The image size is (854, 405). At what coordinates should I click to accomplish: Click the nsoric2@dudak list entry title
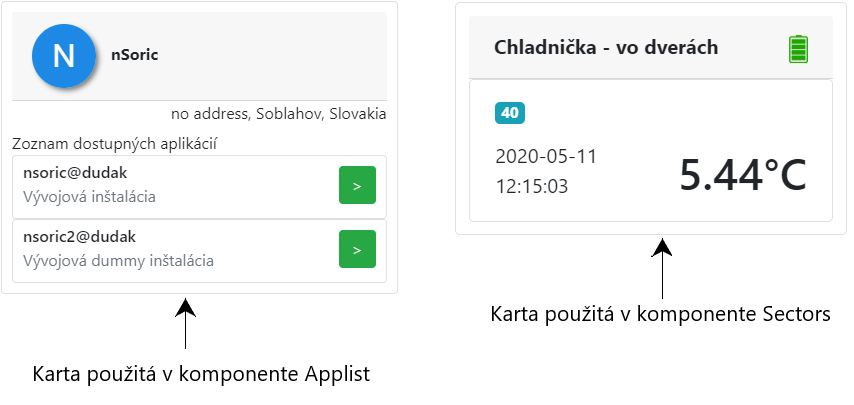click(80, 237)
